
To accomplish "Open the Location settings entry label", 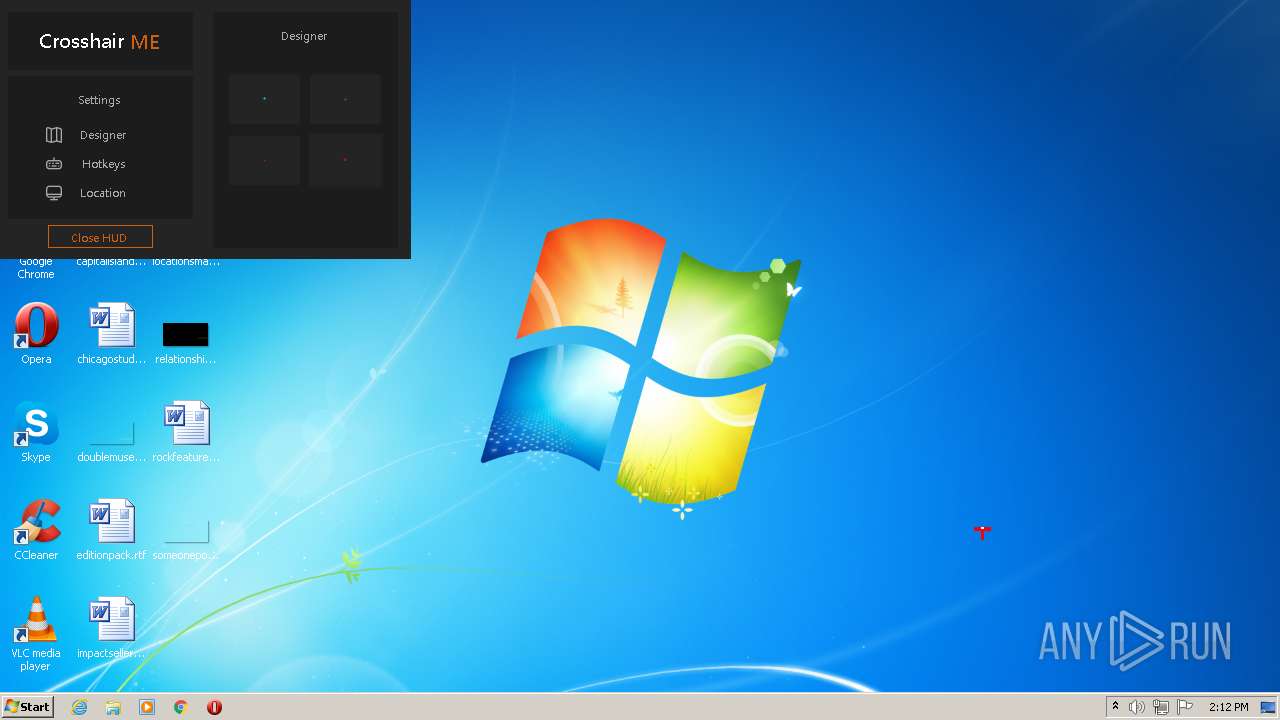I will click(x=103, y=193).
